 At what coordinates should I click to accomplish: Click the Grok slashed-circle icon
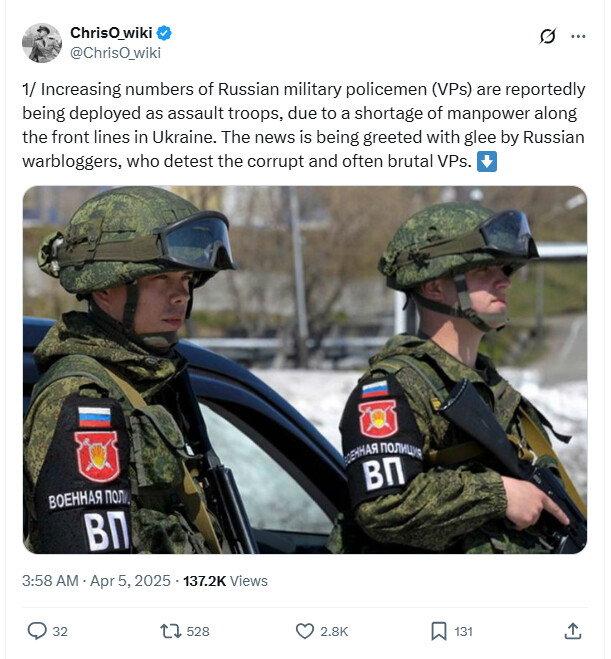tap(548, 36)
